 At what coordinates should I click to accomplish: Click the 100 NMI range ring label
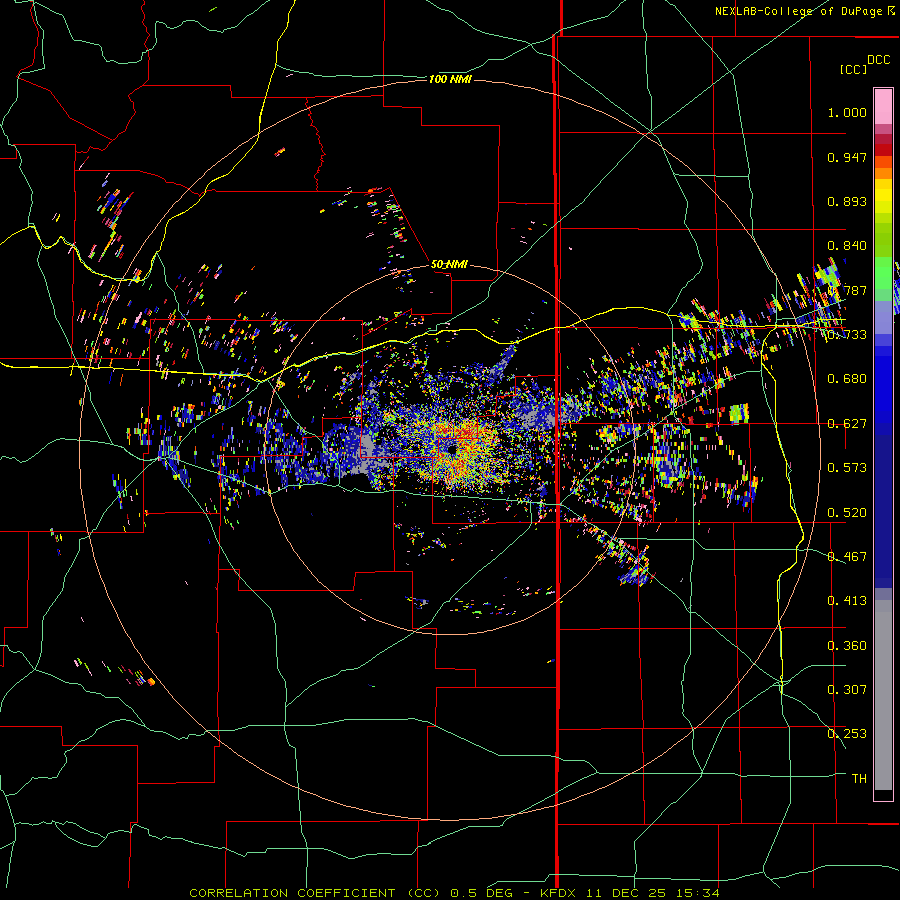click(x=450, y=79)
